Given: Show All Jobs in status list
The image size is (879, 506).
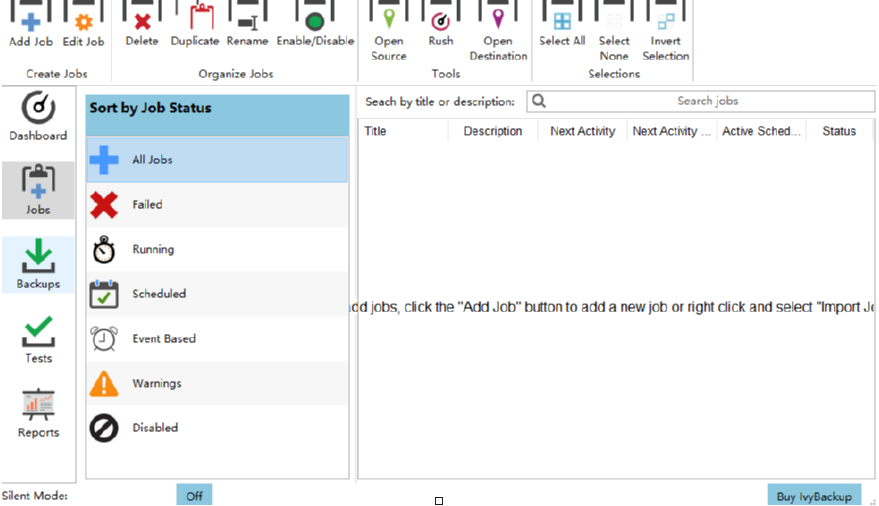Looking at the screenshot, I should pos(217,160).
